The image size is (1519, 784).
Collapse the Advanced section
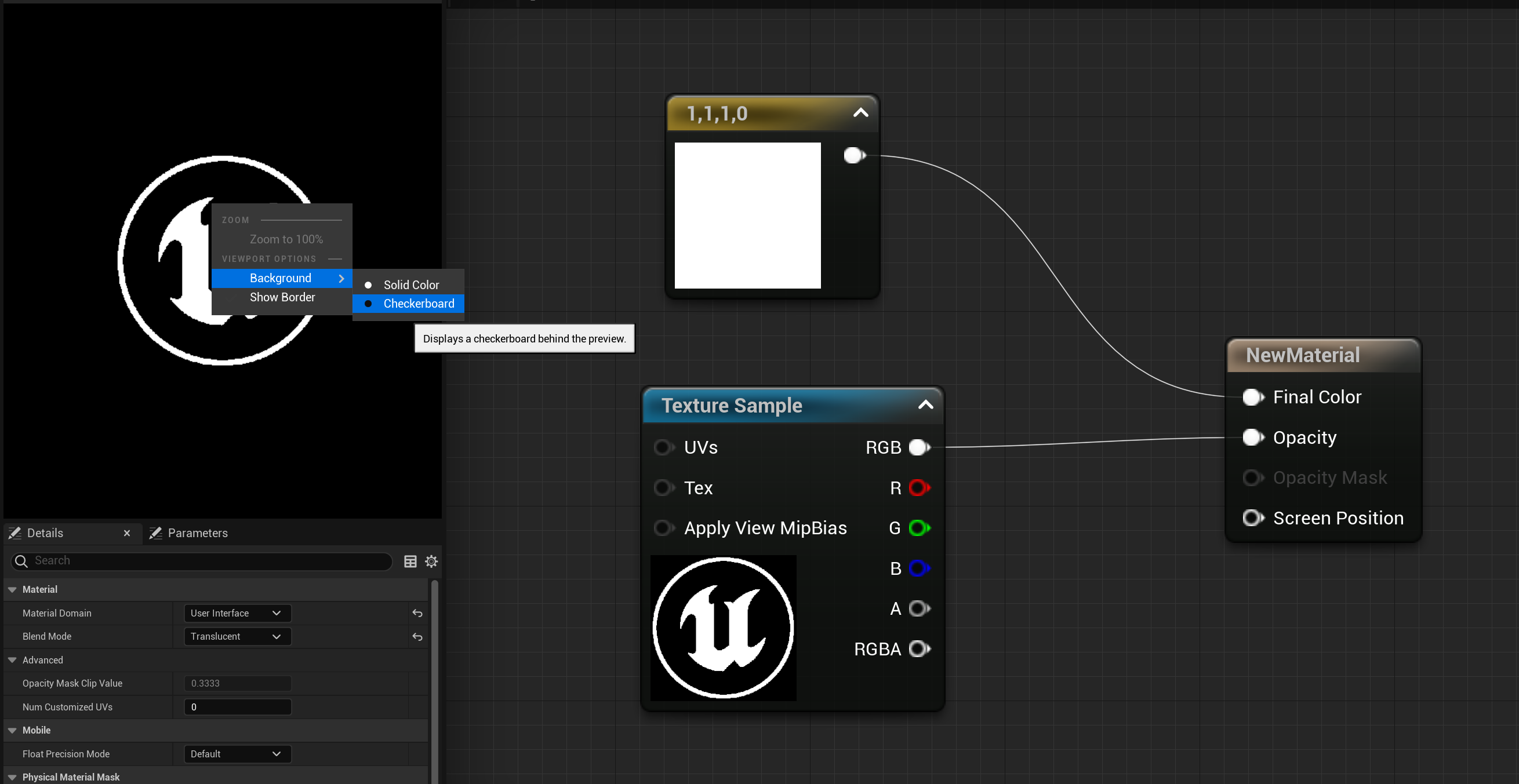click(x=12, y=659)
